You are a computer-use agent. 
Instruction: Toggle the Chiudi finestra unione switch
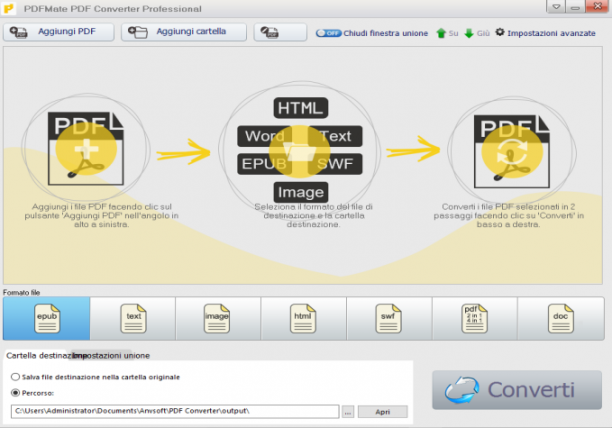point(328,33)
